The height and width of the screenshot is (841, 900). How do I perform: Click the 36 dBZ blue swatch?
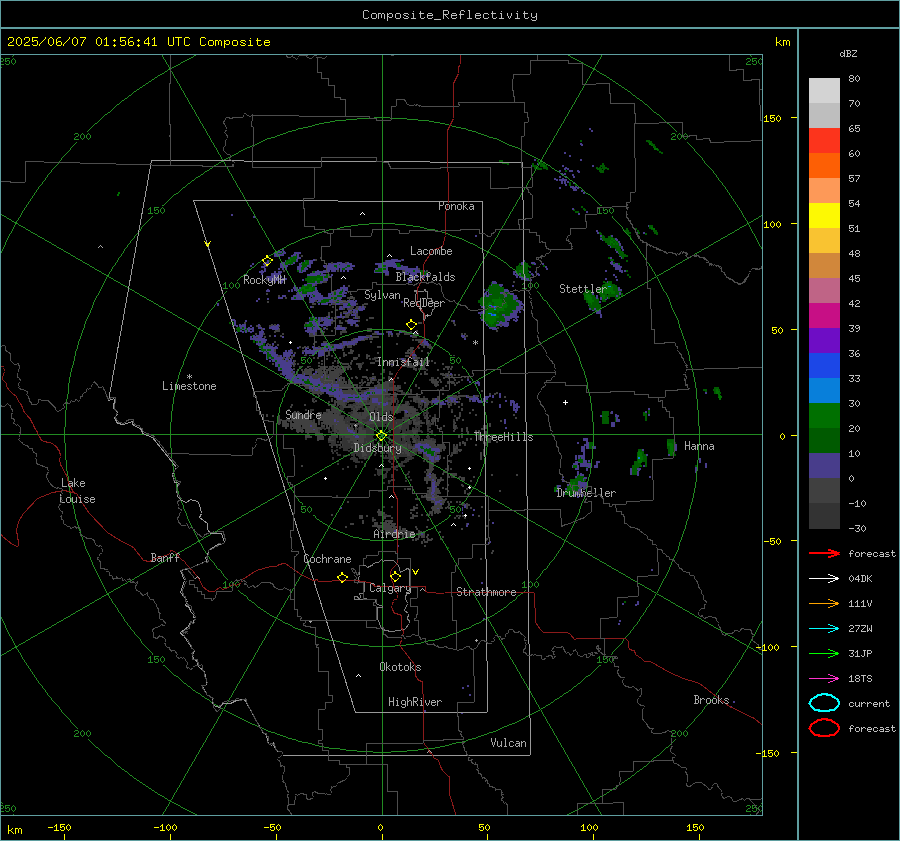824,366
